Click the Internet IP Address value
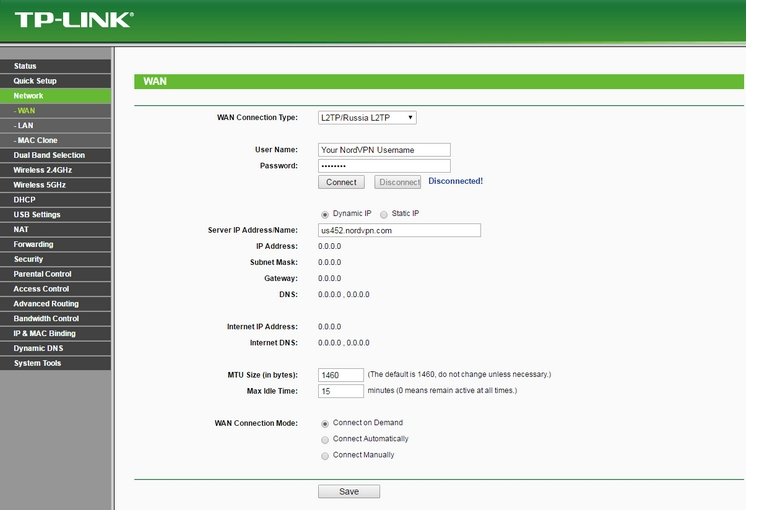This screenshot has height=512, width=779. pos(329,327)
